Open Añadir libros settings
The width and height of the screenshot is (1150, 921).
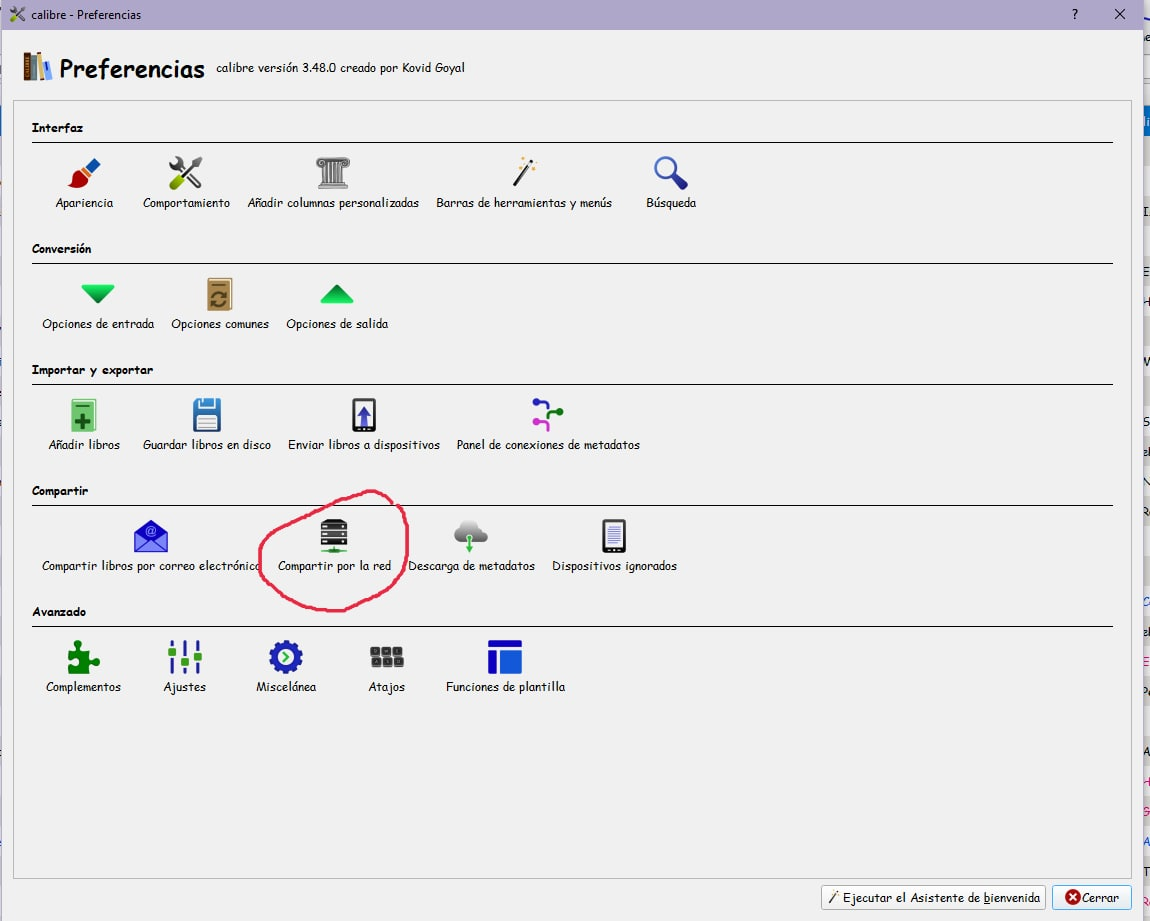84,425
